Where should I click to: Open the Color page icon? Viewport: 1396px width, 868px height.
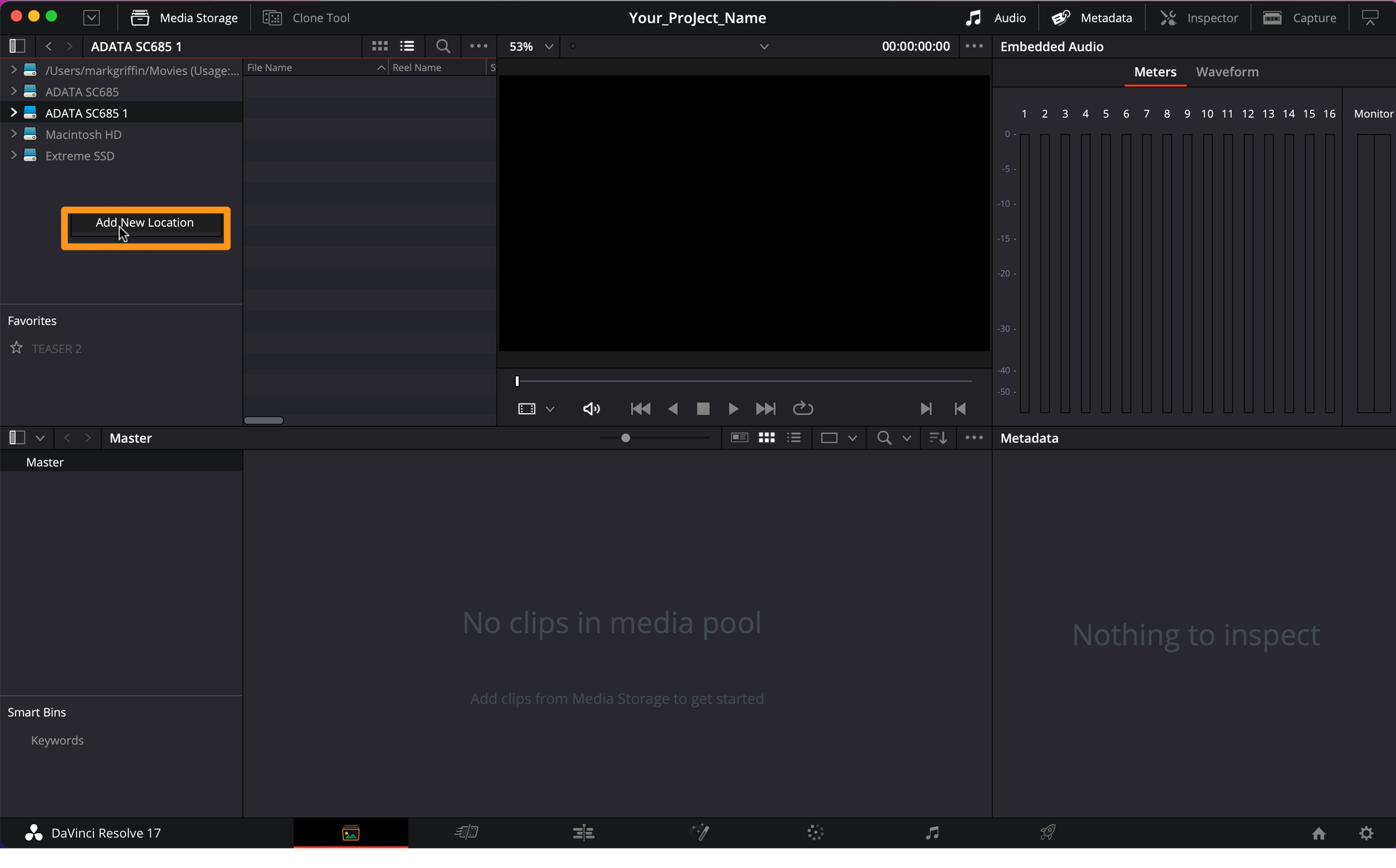click(815, 832)
